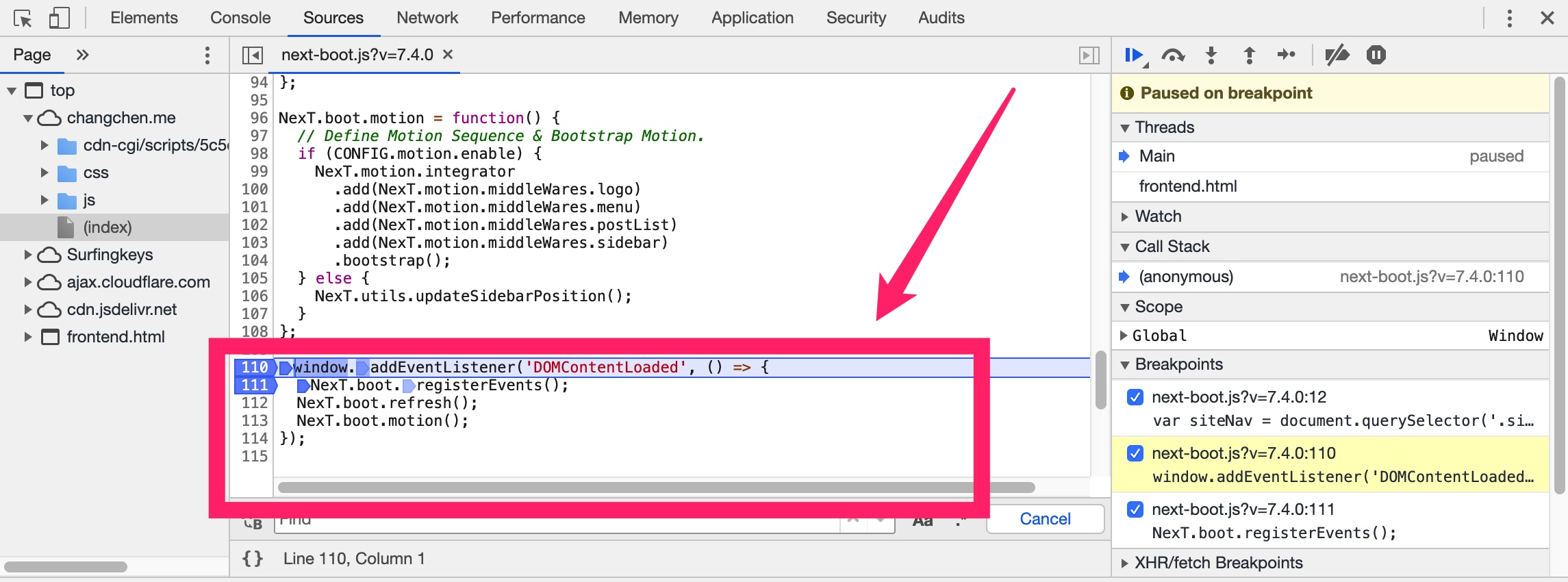Hide the file navigator pane
The height and width of the screenshot is (582, 1568).
pyautogui.click(x=252, y=55)
